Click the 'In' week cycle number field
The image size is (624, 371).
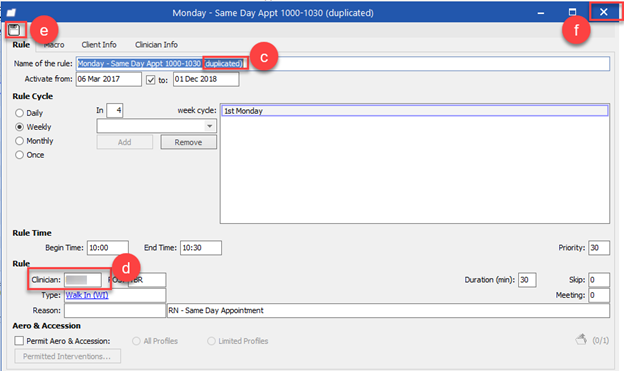pyautogui.click(x=115, y=110)
